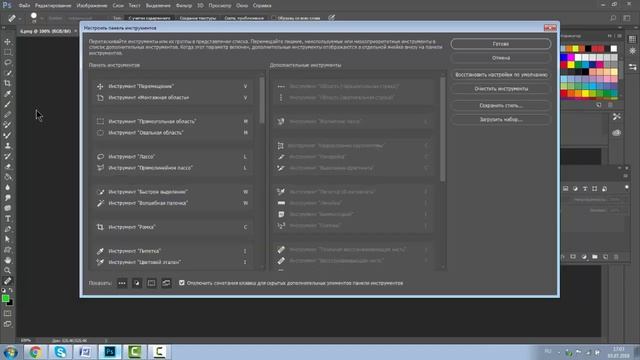Open the Windows Start menu
Viewport: 640px width, 360px height.
click(x=10, y=352)
